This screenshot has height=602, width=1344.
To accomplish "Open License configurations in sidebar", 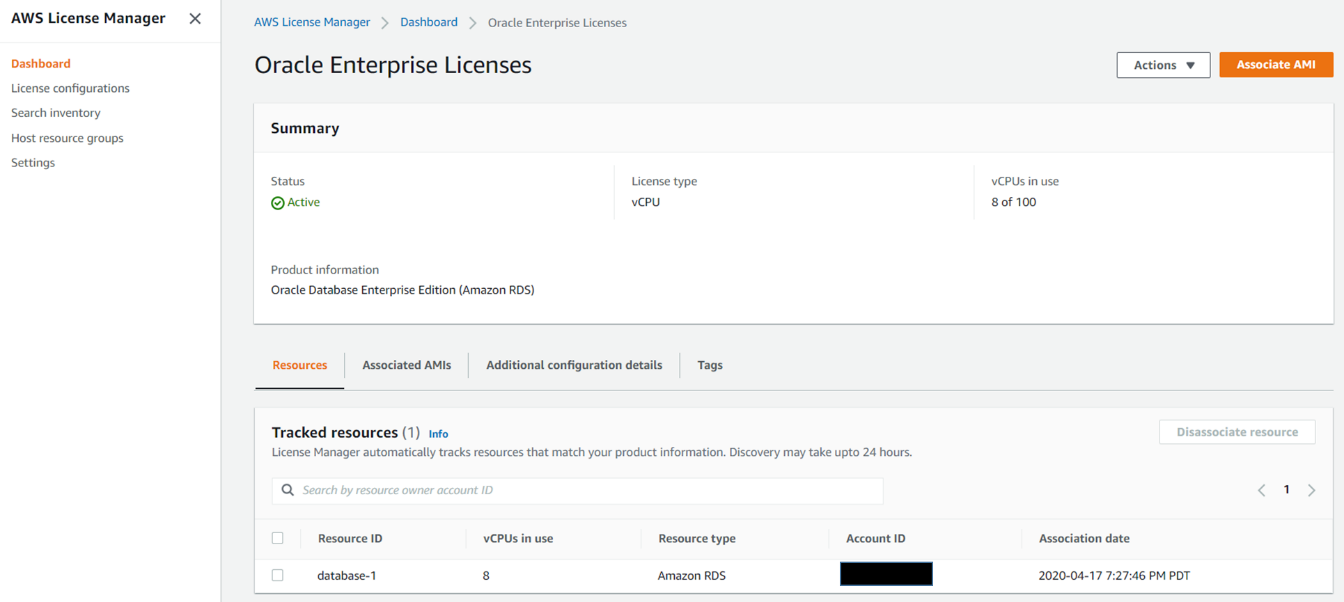I will (70, 88).
